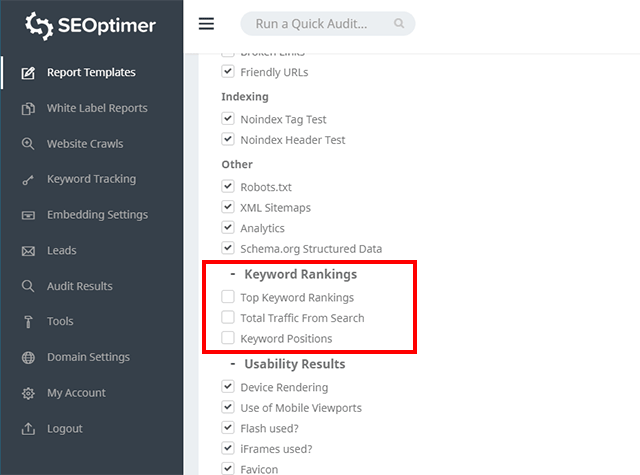Image resolution: width=640 pixels, height=475 pixels.
Task: Open Audit Results from the sidebar
Action: [79, 286]
